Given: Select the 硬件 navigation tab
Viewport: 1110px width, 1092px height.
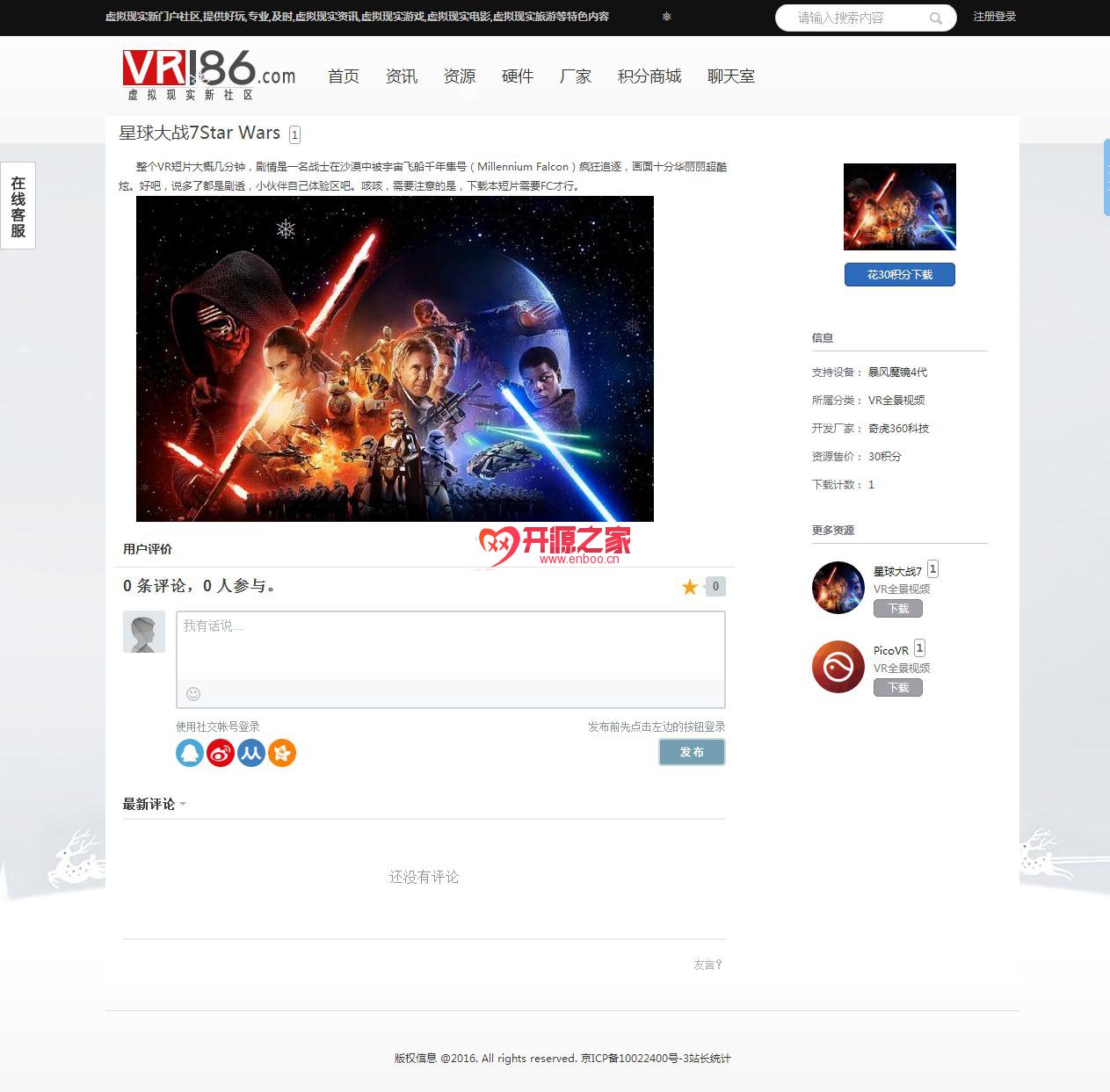Looking at the screenshot, I should click(518, 76).
